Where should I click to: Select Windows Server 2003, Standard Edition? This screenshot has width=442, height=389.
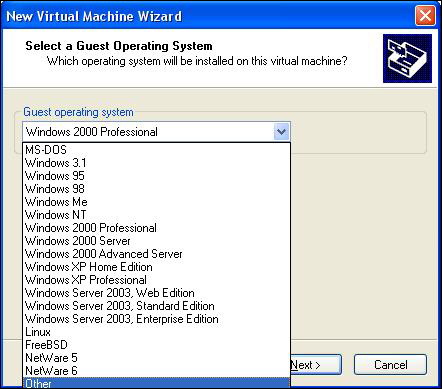pos(157,306)
